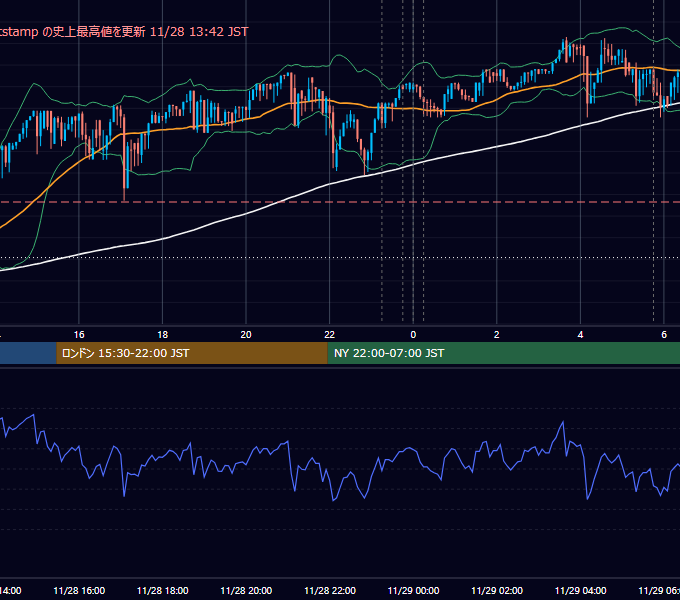Click hour label 6 on upper axis

pos(664,335)
